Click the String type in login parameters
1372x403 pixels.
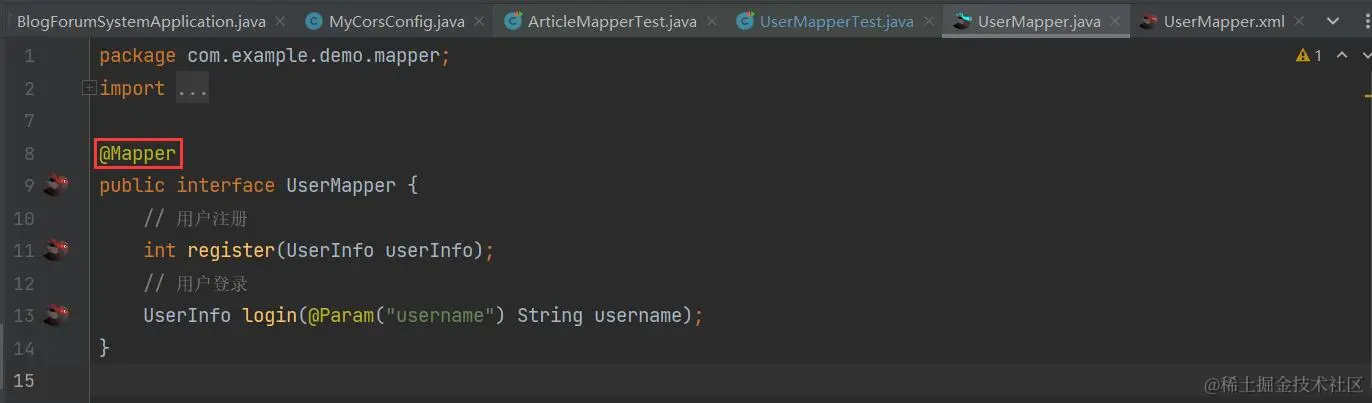coord(550,316)
